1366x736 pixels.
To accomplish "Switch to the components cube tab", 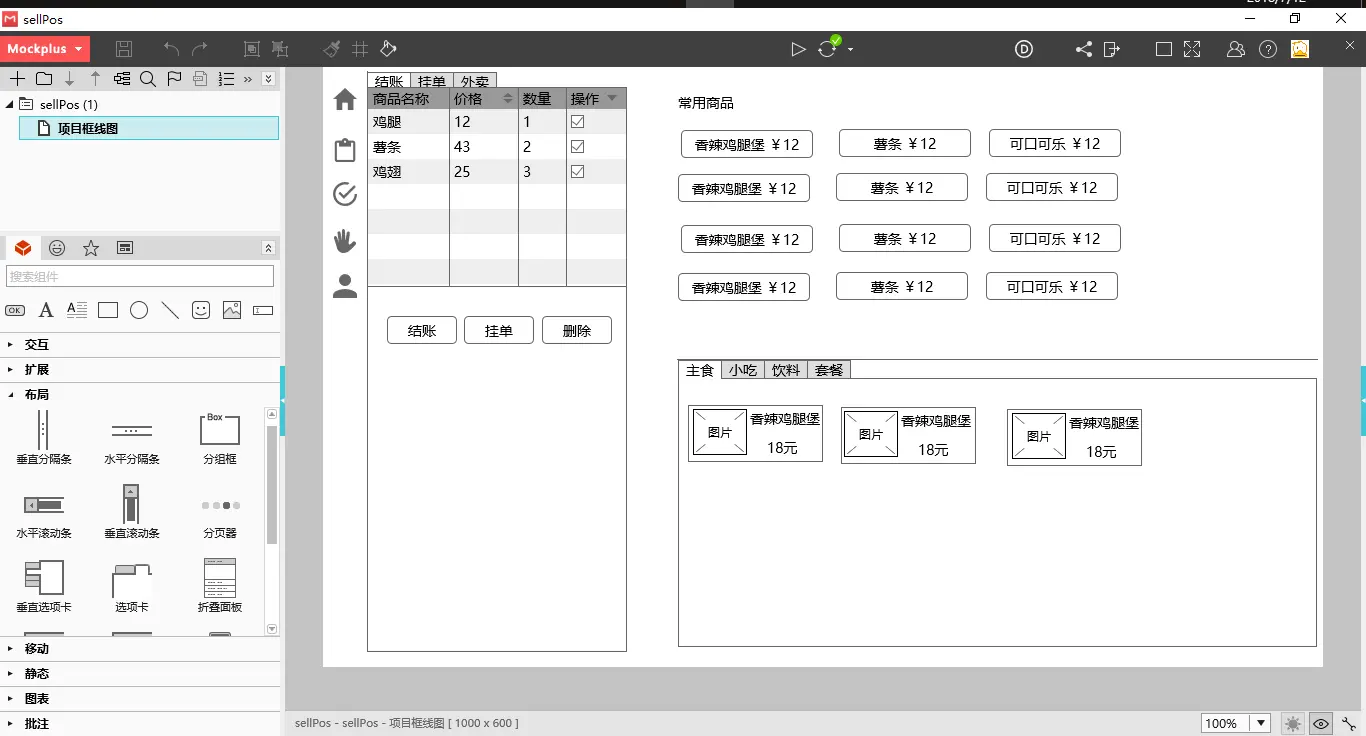I will point(23,248).
